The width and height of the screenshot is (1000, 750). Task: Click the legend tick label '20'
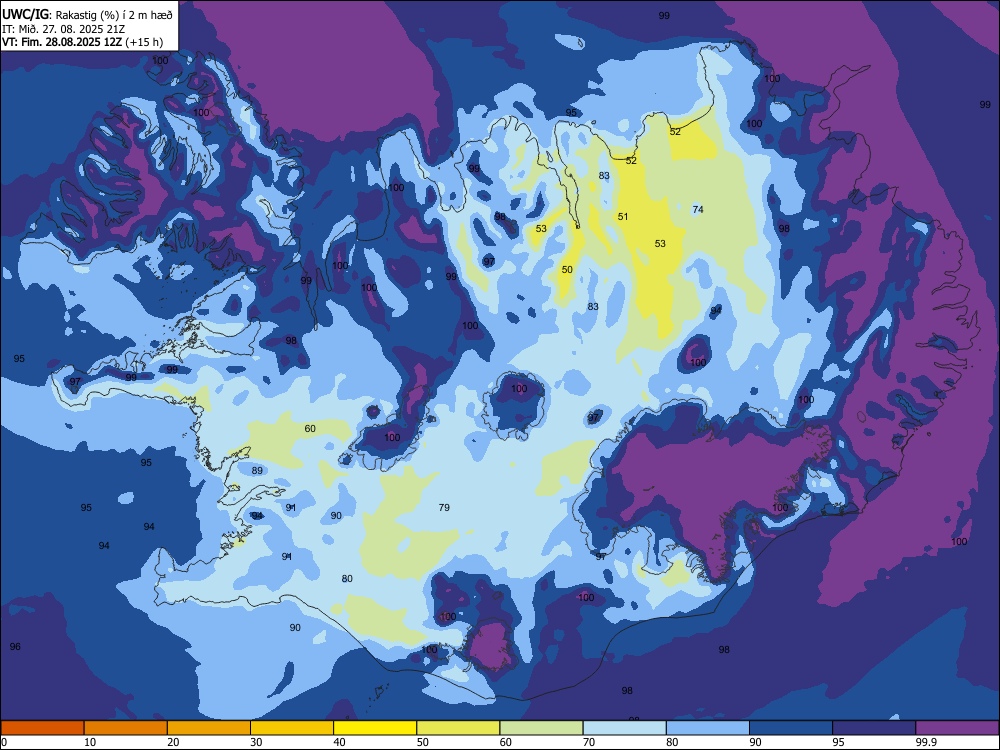point(173,742)
